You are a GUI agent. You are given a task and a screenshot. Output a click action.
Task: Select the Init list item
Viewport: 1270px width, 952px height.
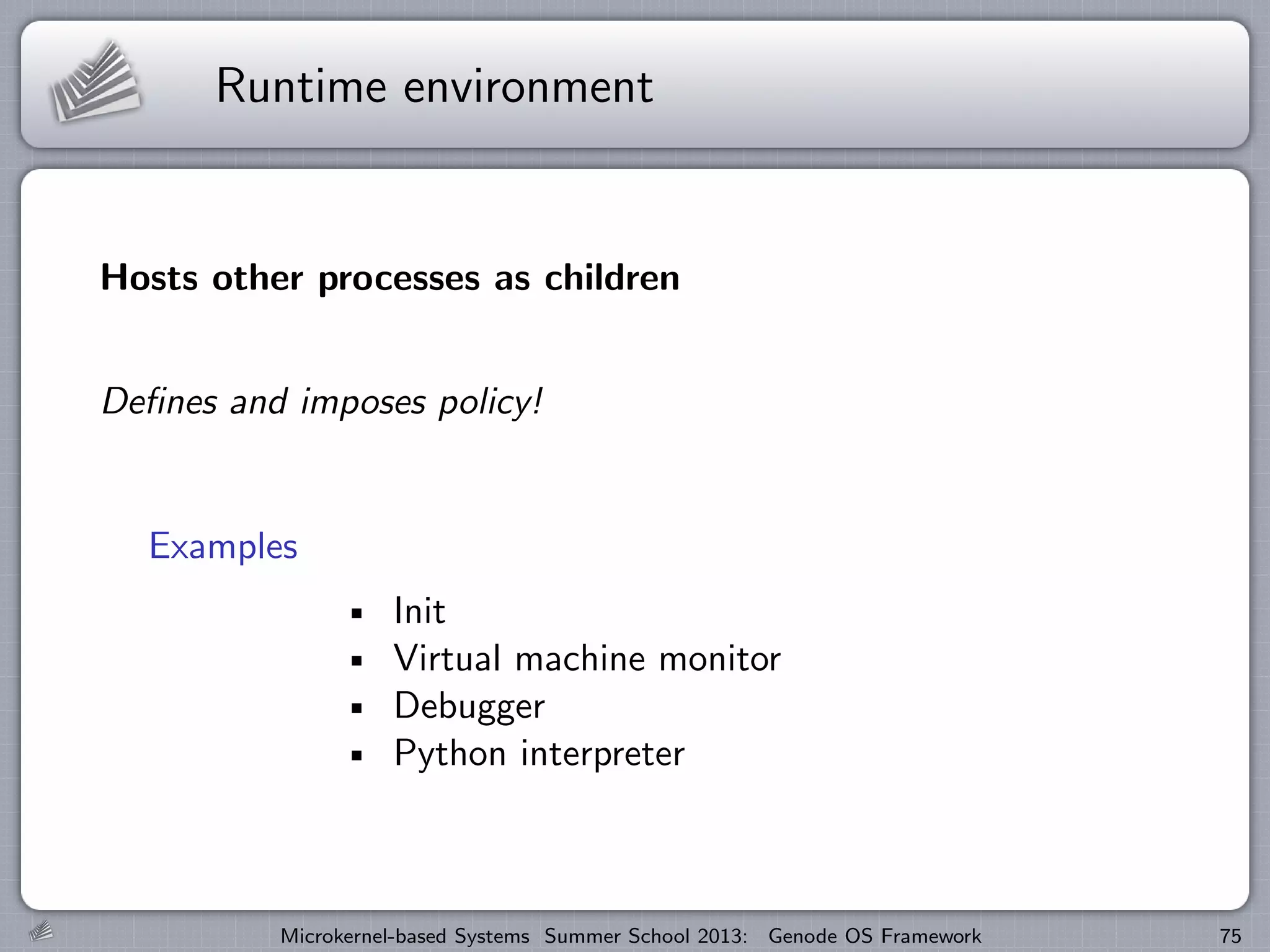tap(420, 610)
